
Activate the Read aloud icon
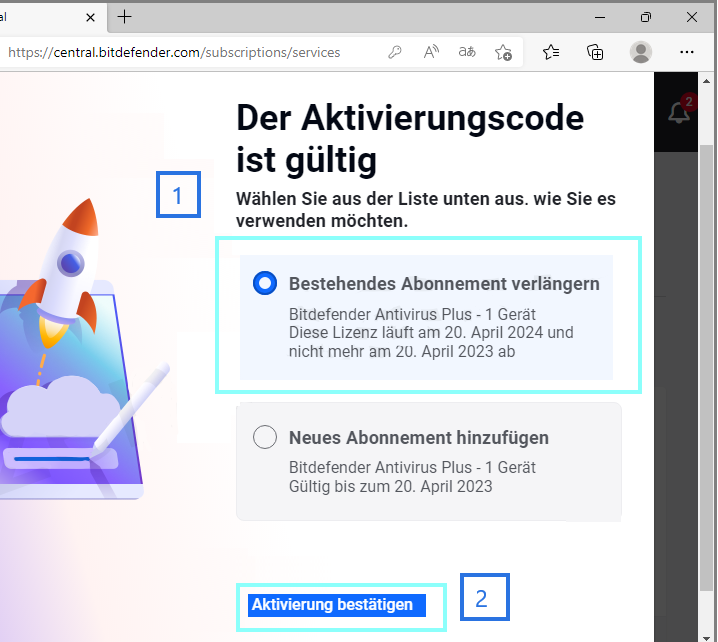431,52
